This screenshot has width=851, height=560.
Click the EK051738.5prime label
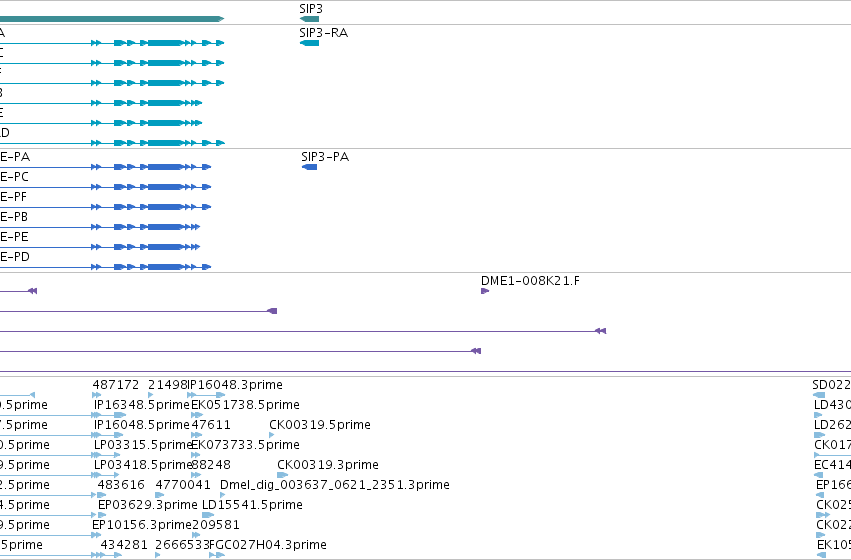coord(245,405)
